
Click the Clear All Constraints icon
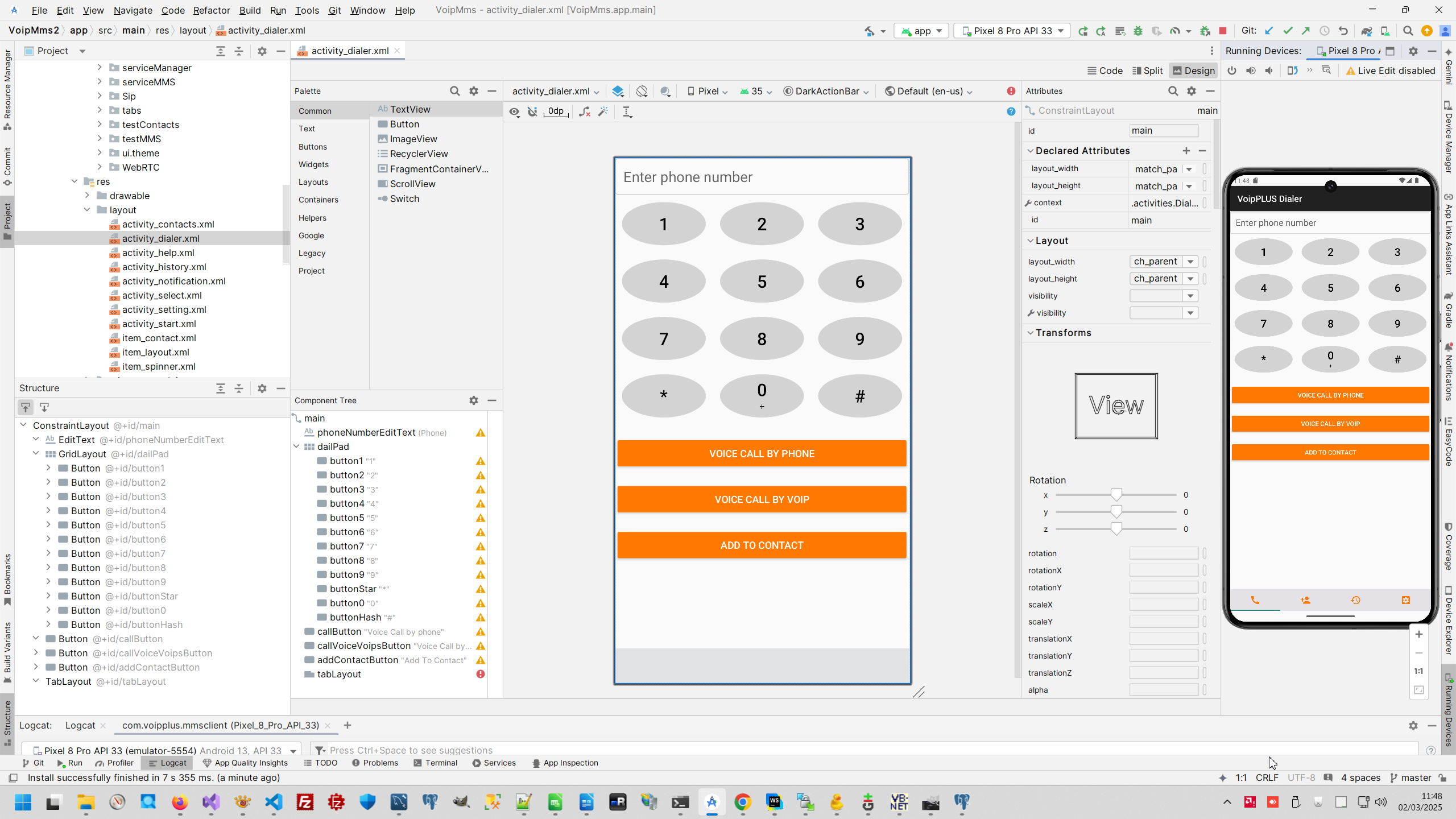(x=584, y=111)
